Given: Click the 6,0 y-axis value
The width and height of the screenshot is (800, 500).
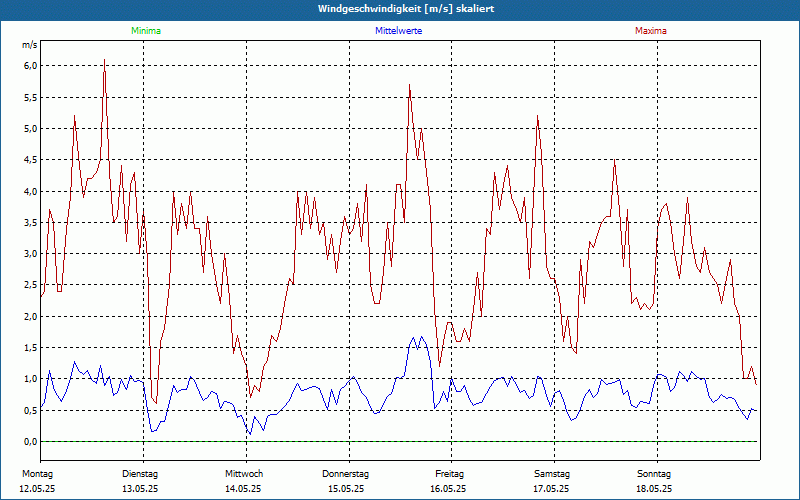Looking at the screenshot, I should click(31, 66).
